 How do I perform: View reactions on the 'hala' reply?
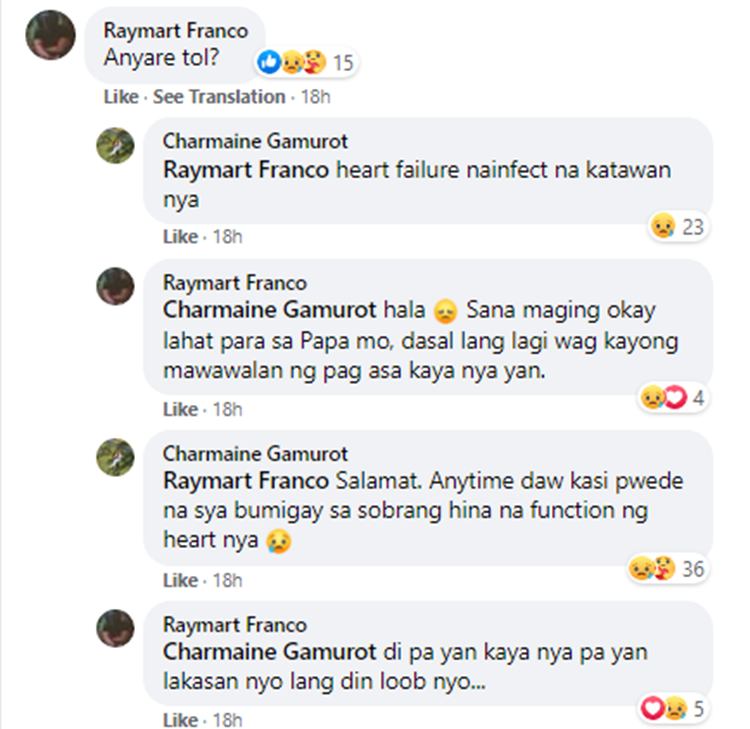coord(672,398)
